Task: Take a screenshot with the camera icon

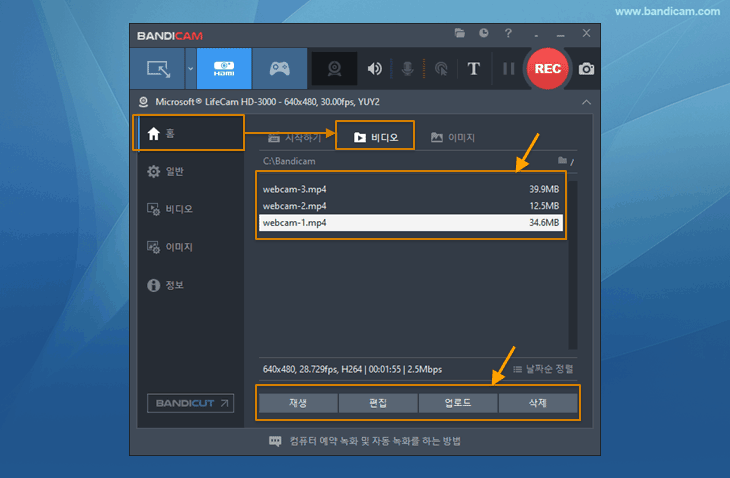Action: point(586,69)
